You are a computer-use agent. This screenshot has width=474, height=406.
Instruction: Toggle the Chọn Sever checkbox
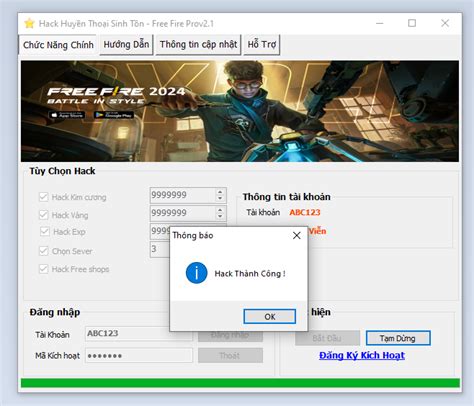tap(43, 251)
